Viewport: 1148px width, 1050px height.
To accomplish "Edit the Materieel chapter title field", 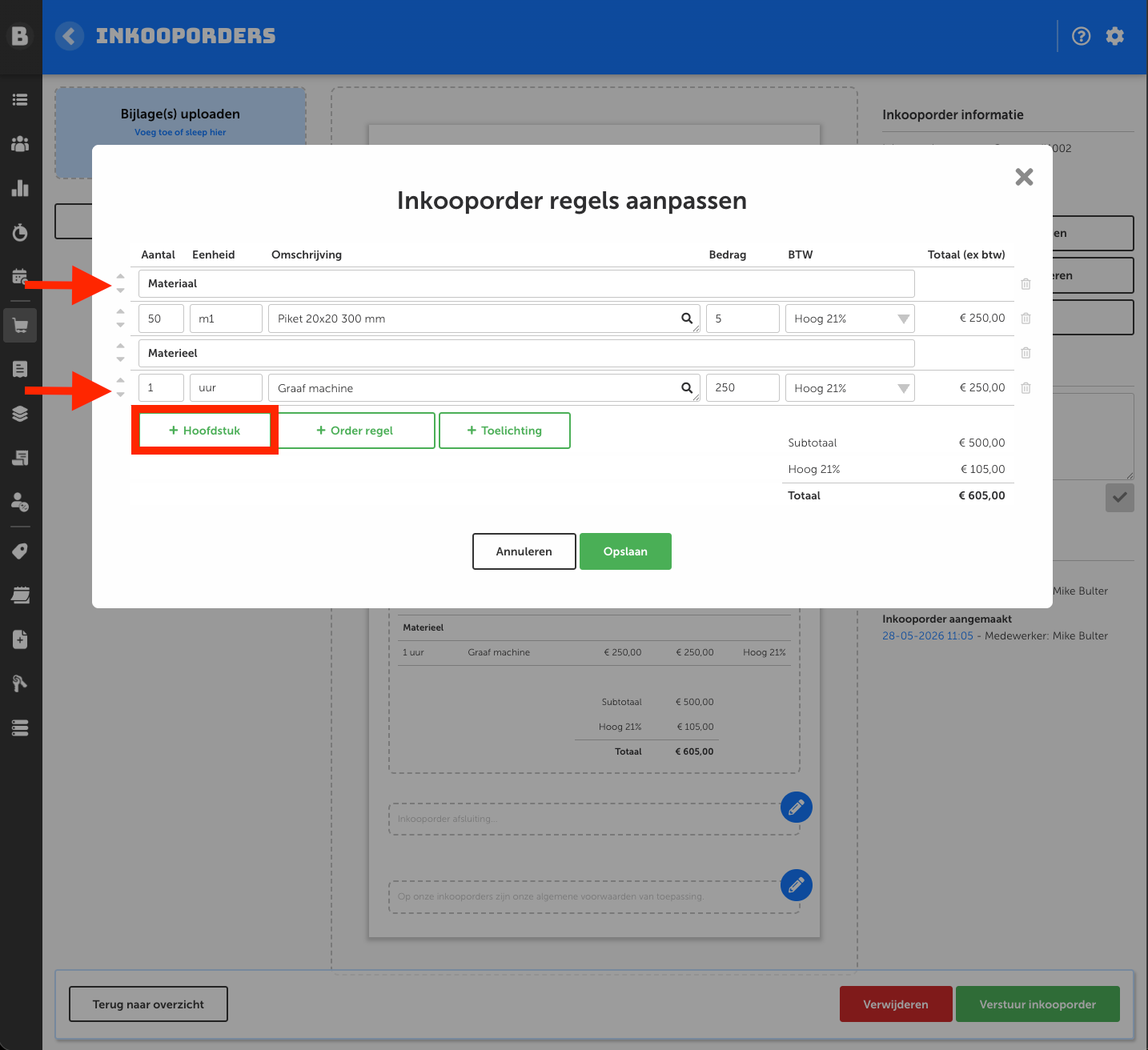I will 527,353.
